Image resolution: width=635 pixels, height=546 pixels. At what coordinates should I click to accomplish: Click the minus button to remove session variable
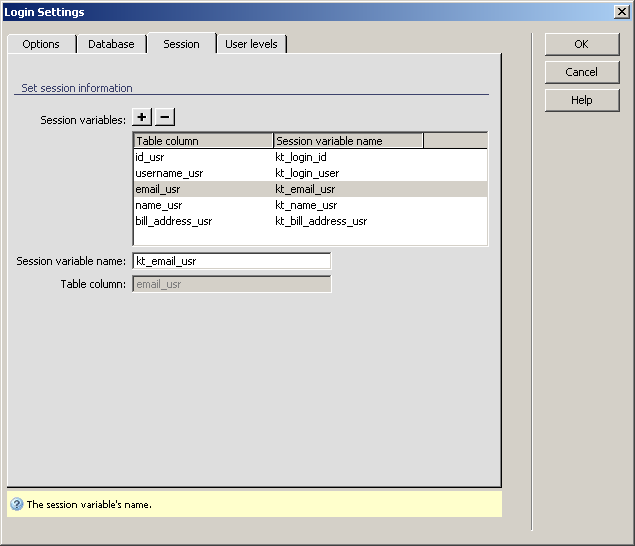click(x=165, y=118)
